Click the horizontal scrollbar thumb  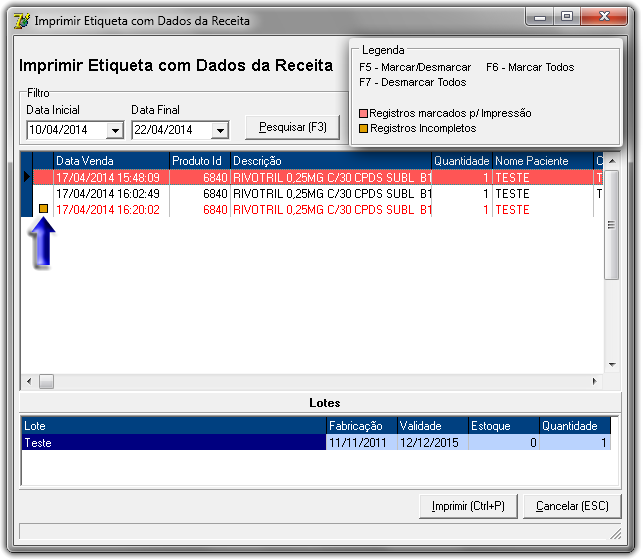point(46,381)
